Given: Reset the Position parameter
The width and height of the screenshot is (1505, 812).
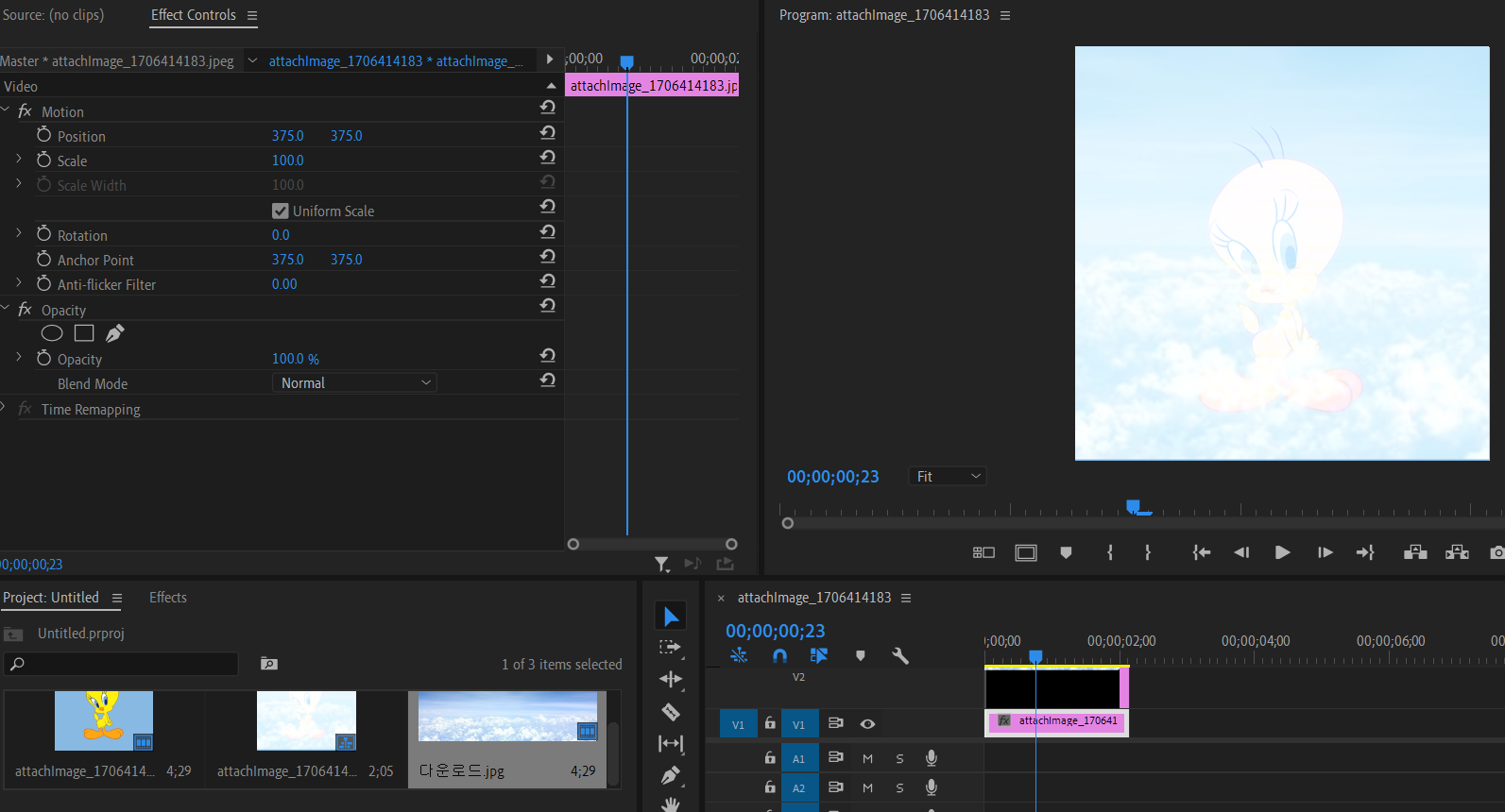Looking at the screenshot, I should 547,133.
